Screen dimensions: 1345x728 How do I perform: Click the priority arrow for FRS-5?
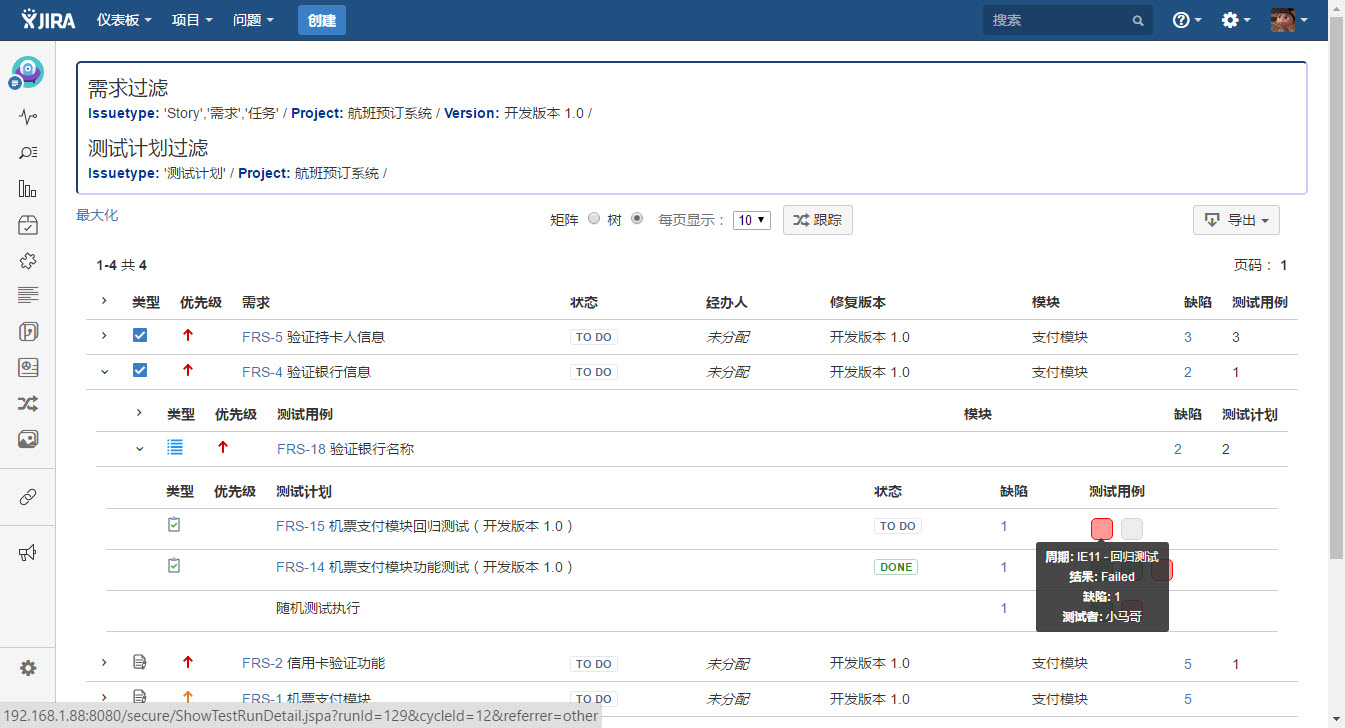187,336
